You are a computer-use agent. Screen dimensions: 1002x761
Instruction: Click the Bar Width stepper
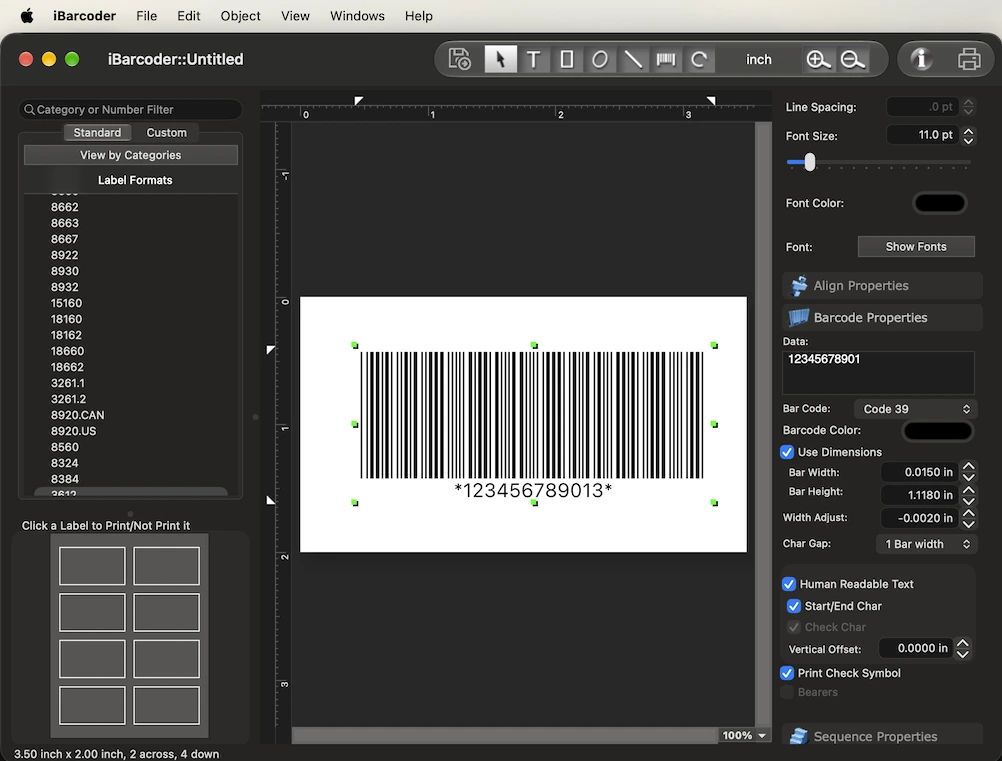[969, 472]
